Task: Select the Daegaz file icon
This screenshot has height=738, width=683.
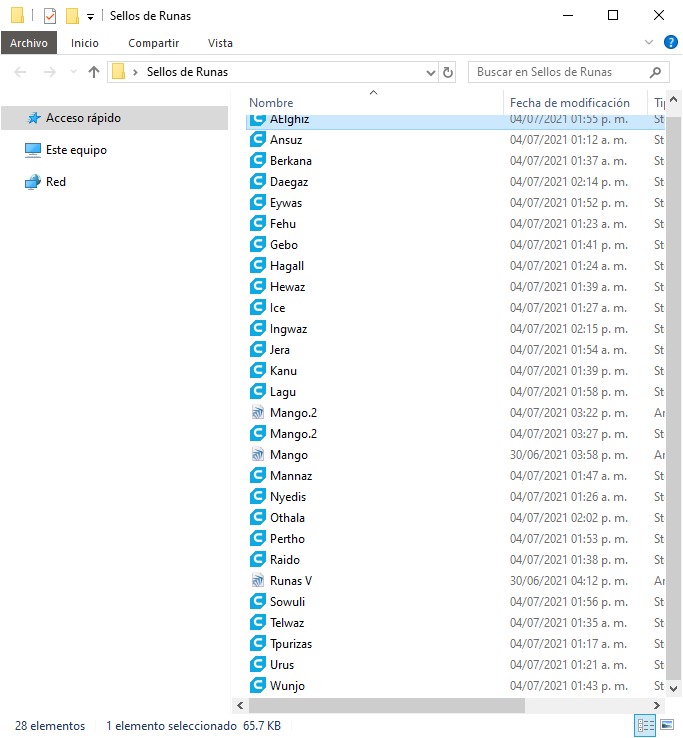Action: click(257, 181)
